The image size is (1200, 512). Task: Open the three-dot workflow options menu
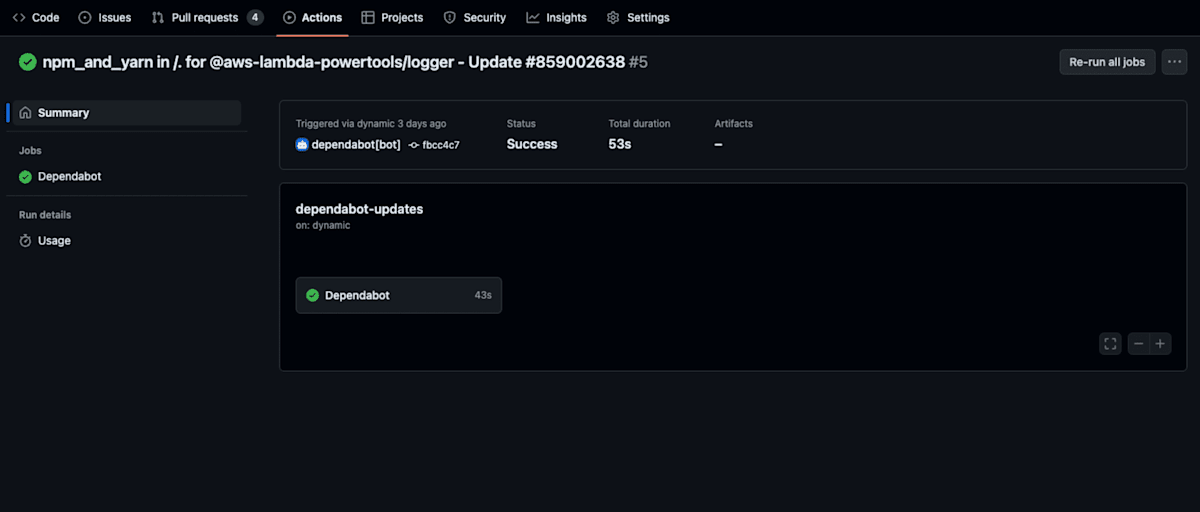pyautogui.click(x=1174, y=62)
